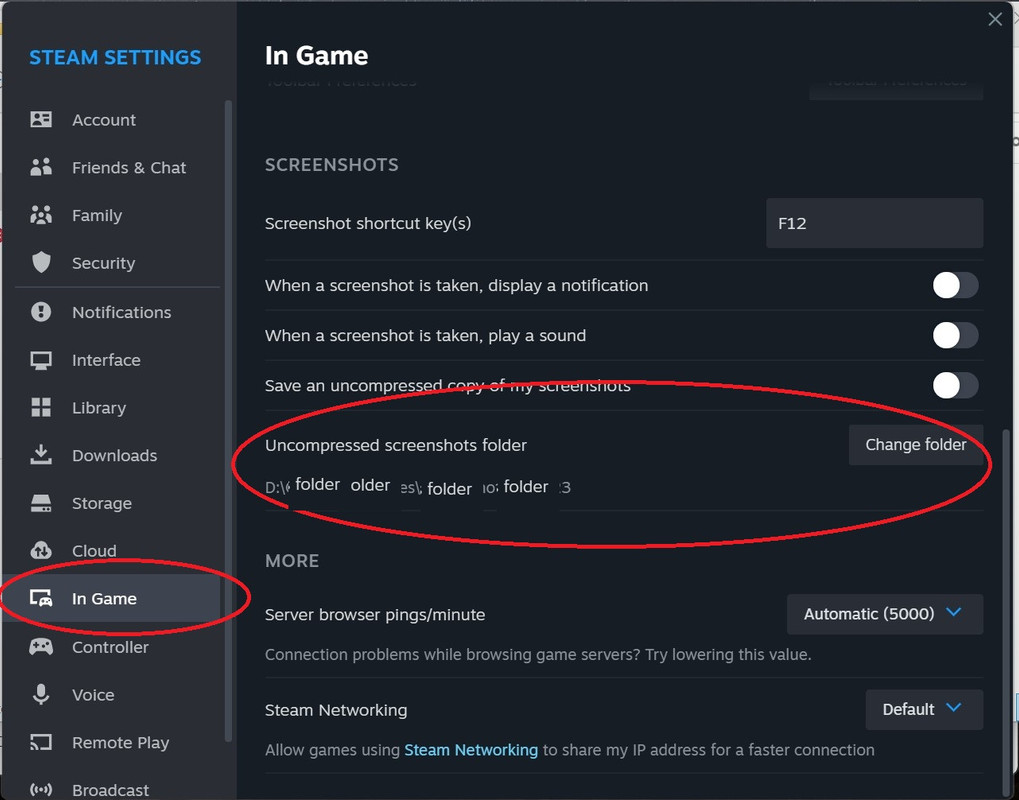Click the Downloads arrow icon
Viewport: 1019px width, 800px height.
coord(41,455)
